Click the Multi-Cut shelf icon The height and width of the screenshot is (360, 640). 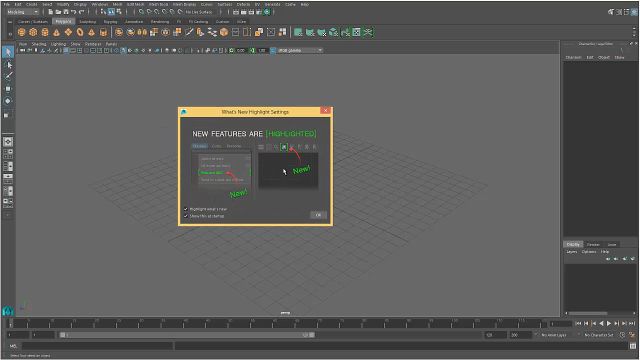pyautogui.click(x=189, y=32)
